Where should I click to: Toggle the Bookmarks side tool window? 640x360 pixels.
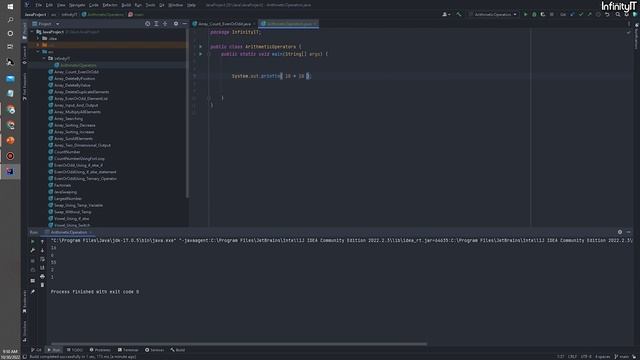24,301
